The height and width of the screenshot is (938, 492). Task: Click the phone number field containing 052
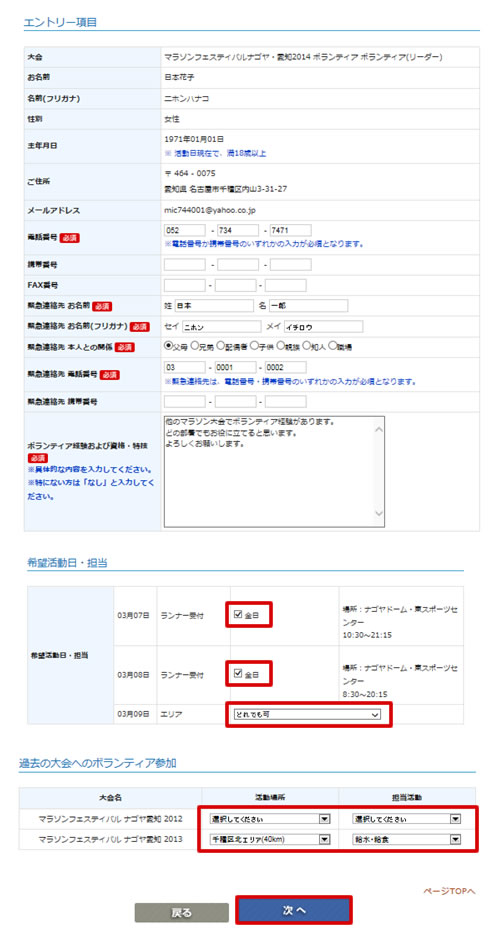point(184,231)
